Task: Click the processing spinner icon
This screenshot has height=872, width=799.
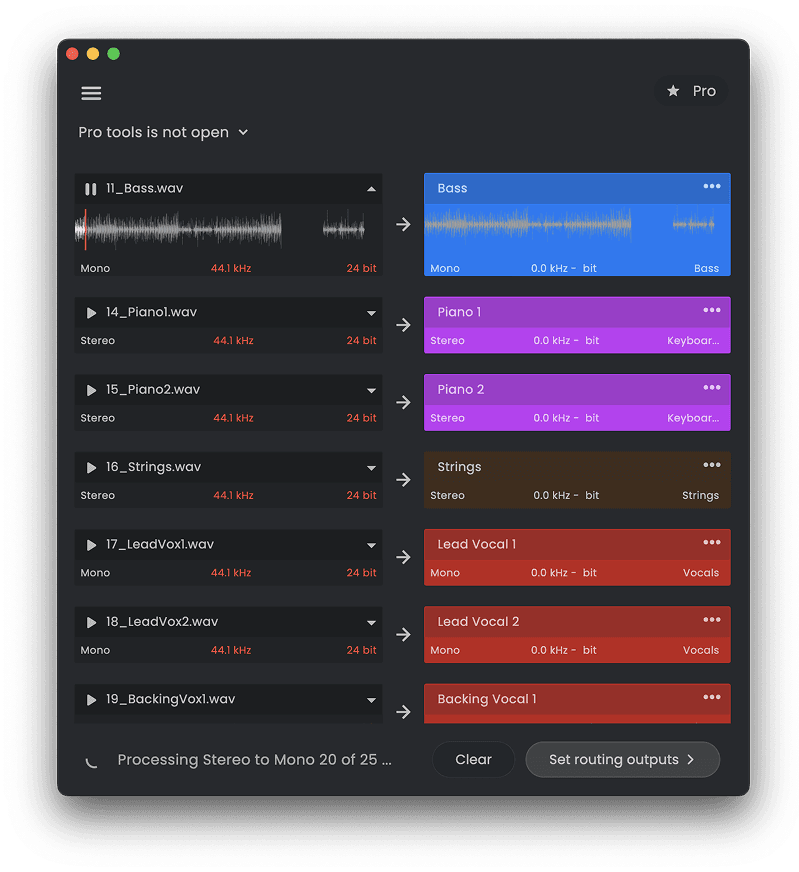Action: tap(91, 761)
